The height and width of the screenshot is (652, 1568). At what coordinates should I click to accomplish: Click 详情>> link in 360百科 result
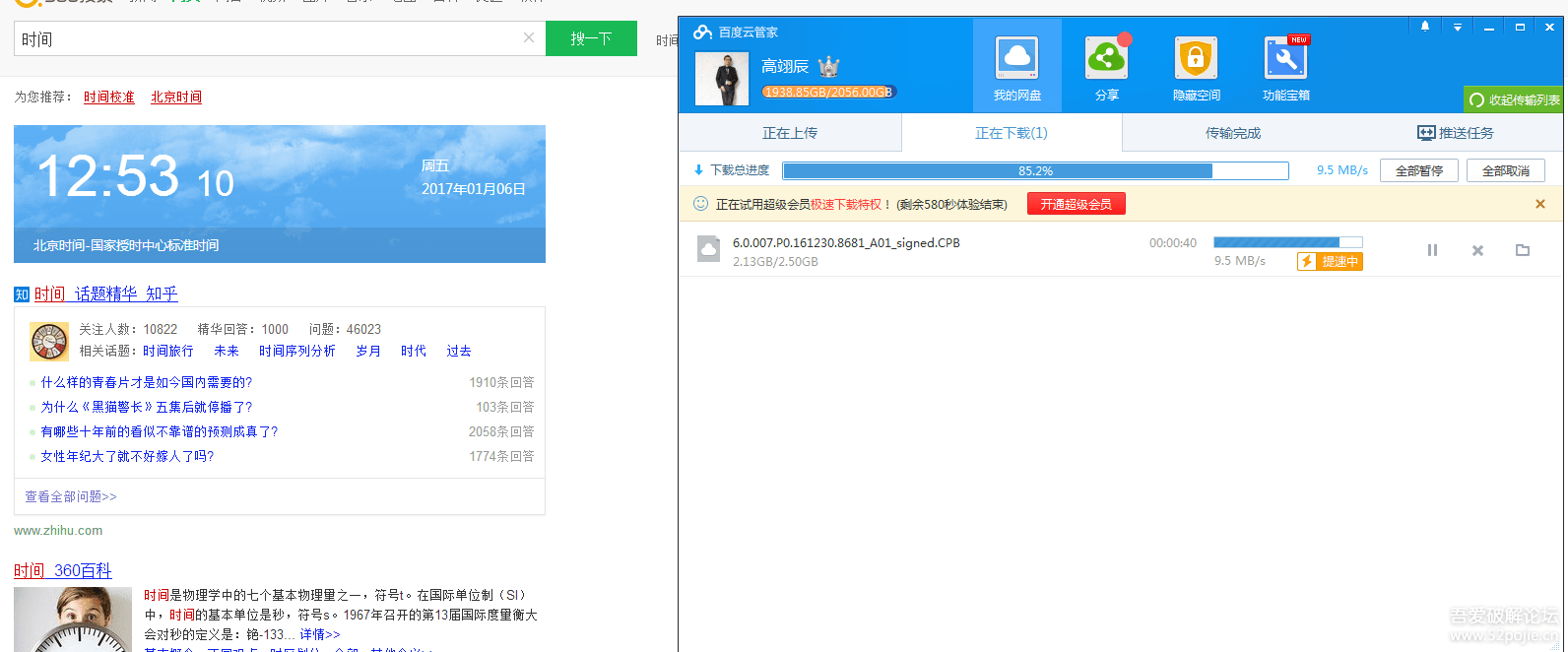pos(320,634)
